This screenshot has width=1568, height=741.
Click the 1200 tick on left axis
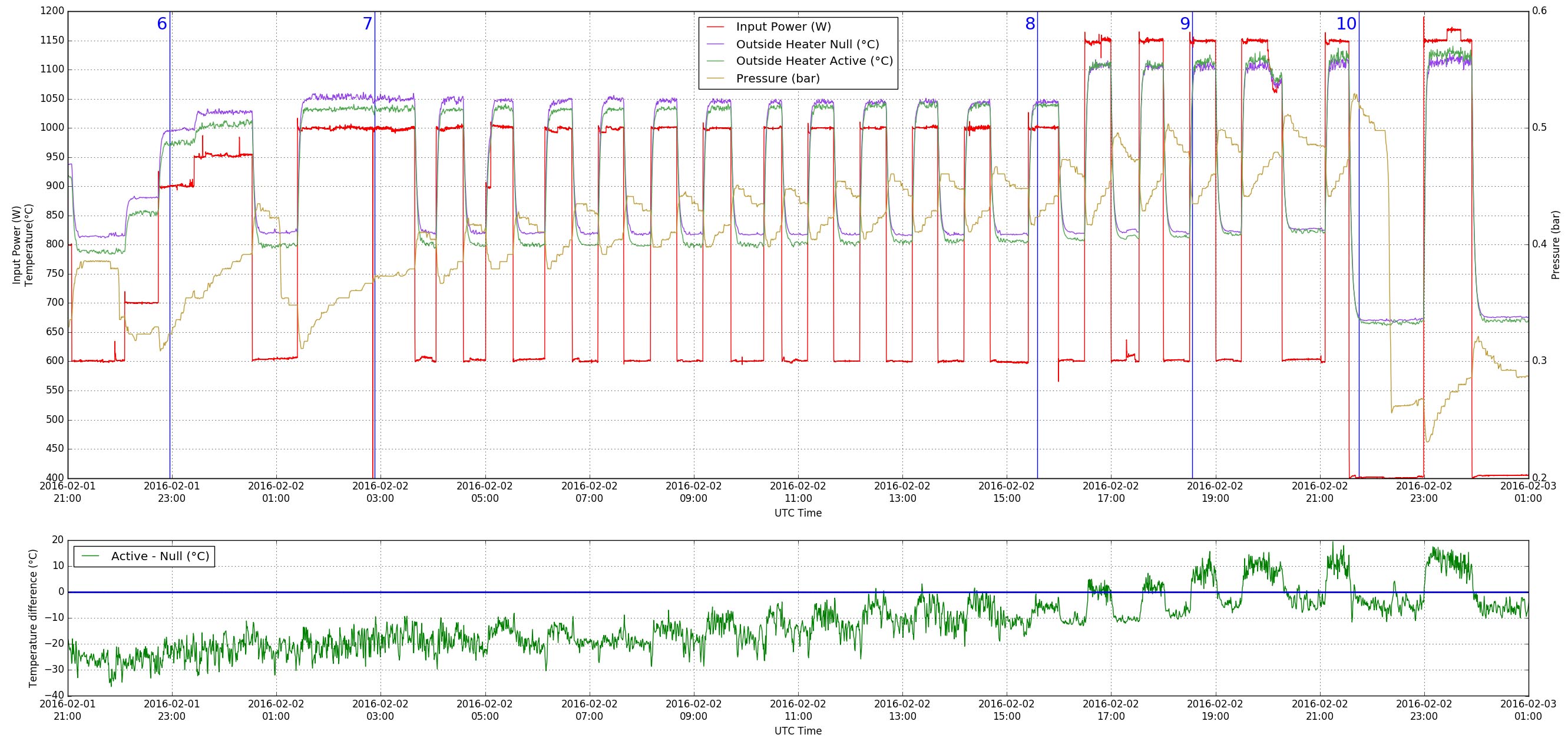tap(51, 11)
